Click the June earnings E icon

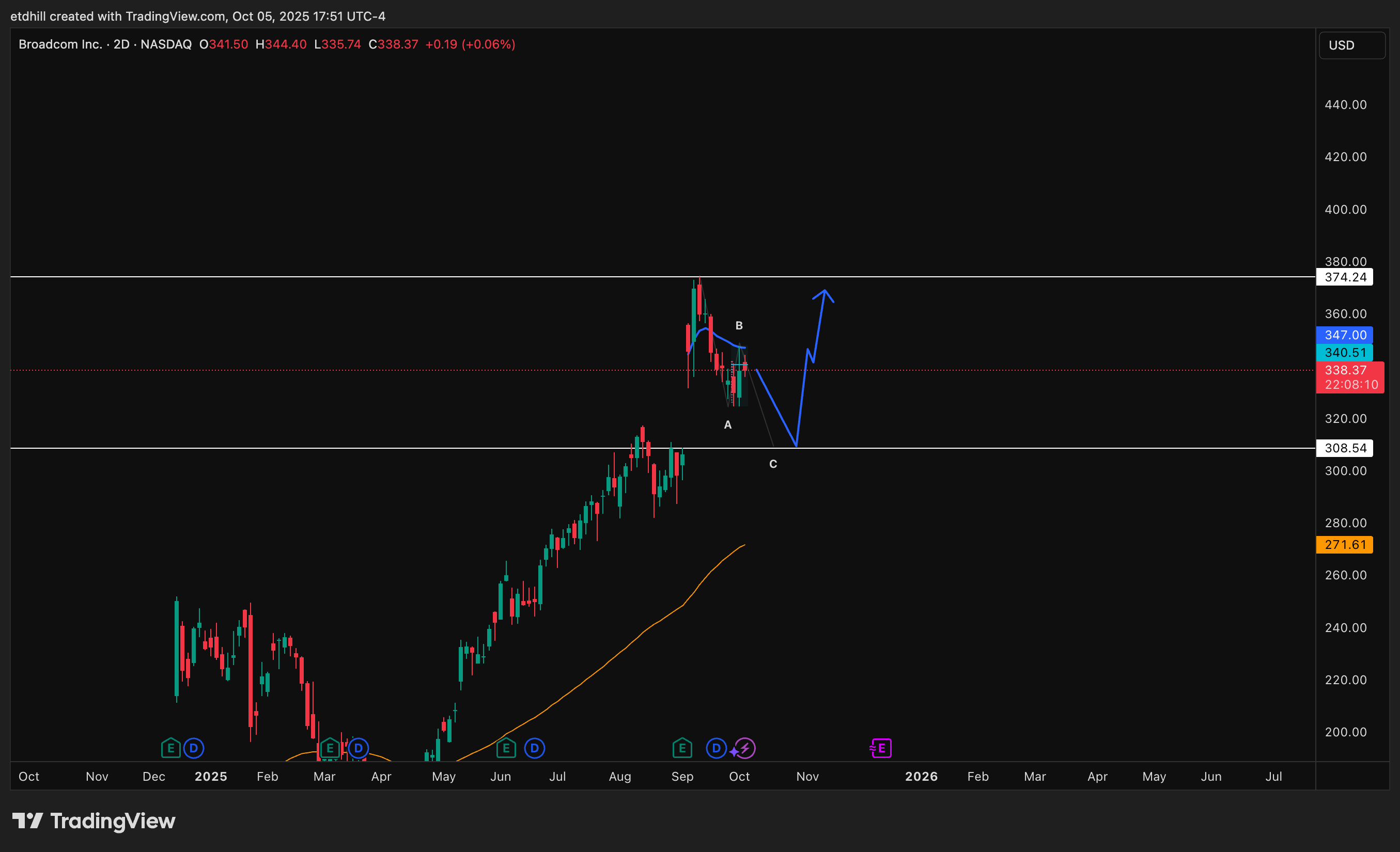tap(506, 748)
